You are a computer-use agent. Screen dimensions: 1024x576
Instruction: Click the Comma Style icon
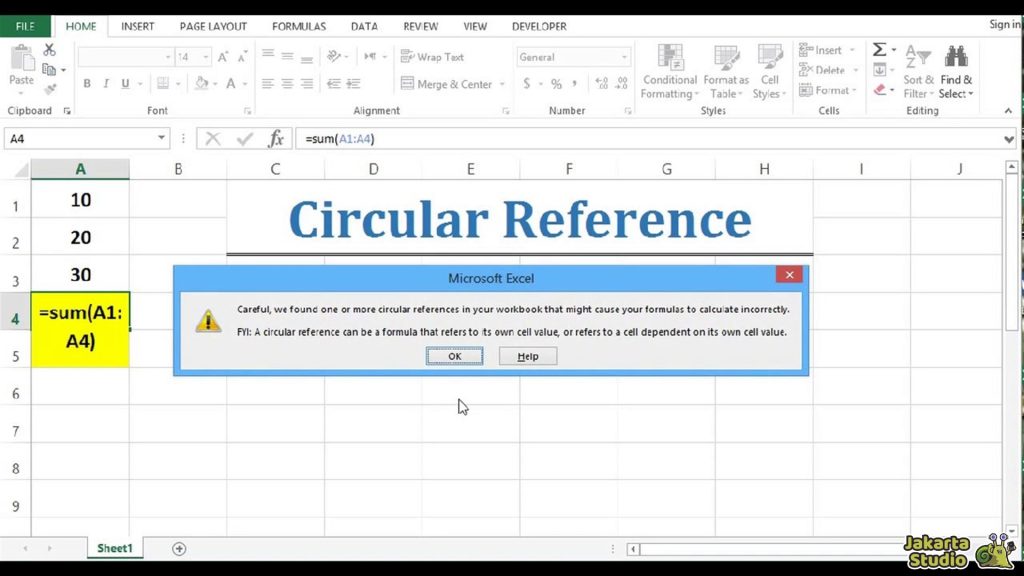pyautogui.click(x=575, y=84)
